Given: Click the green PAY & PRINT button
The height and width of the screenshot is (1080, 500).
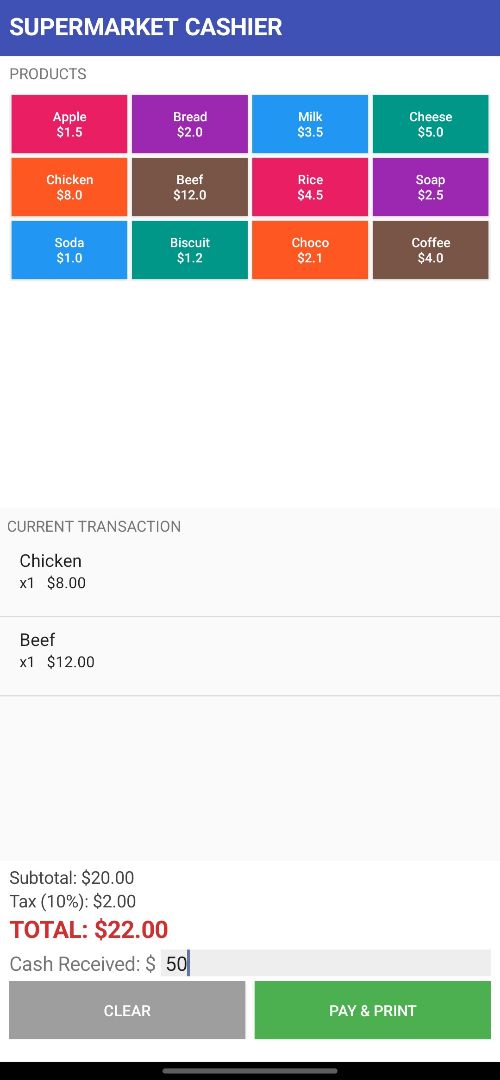Looking at the screenshot, I should tap(373, 1010).
